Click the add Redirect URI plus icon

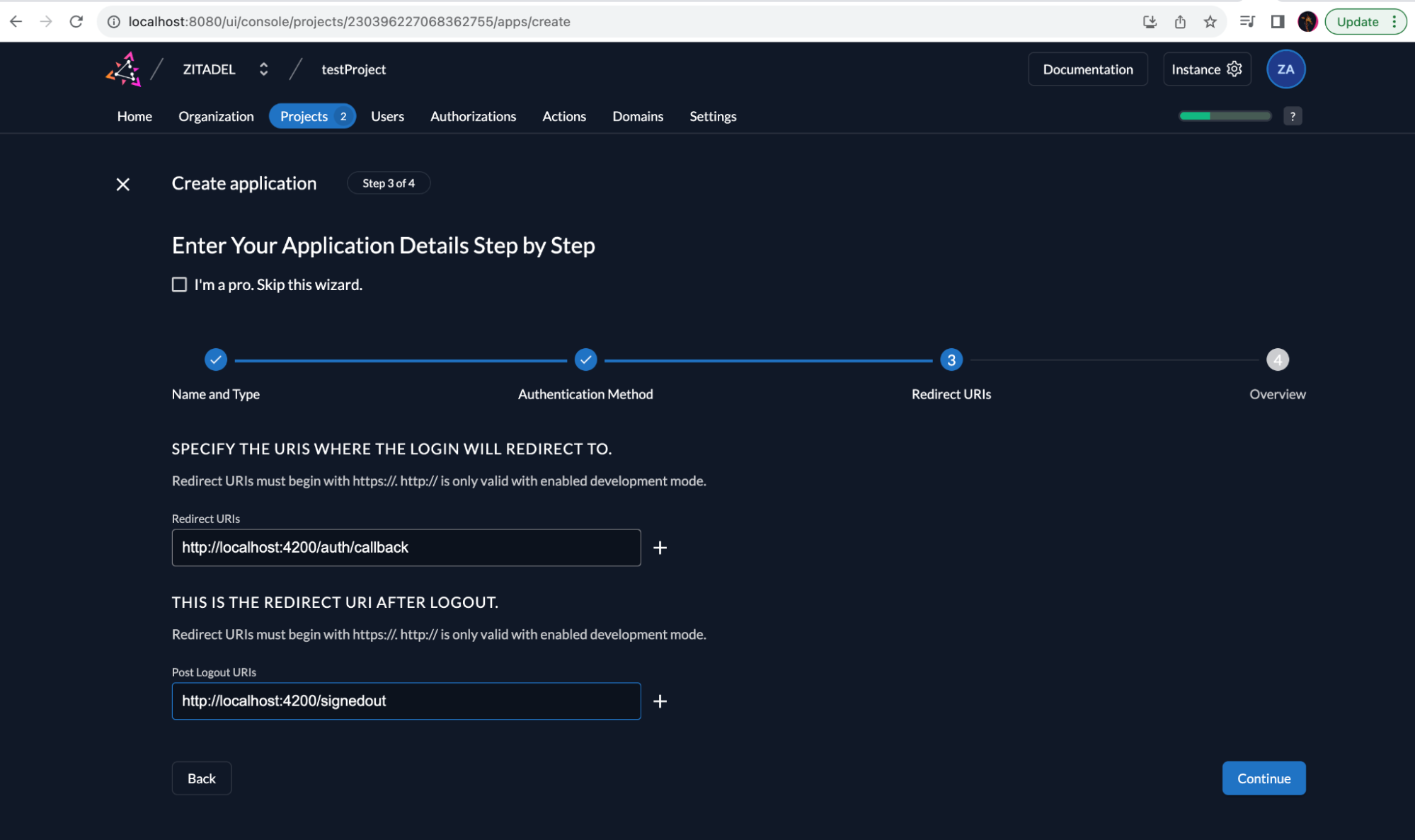(660, 547)
